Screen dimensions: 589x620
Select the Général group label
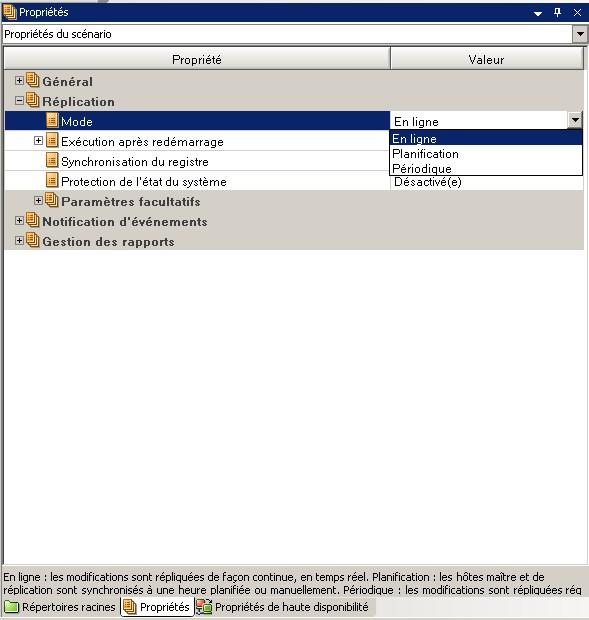click(68, 81)
